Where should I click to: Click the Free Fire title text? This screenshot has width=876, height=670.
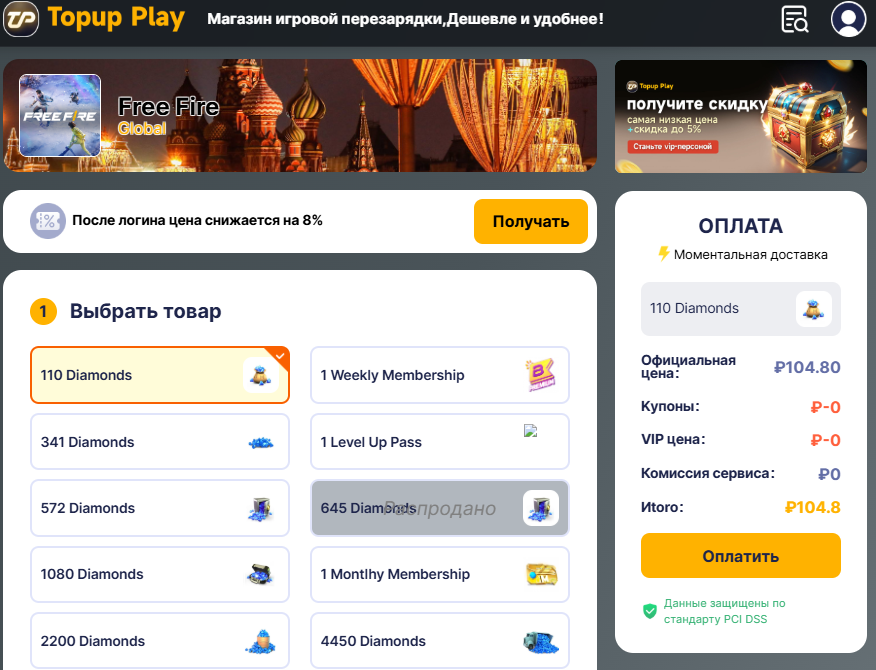click(169, 107)
